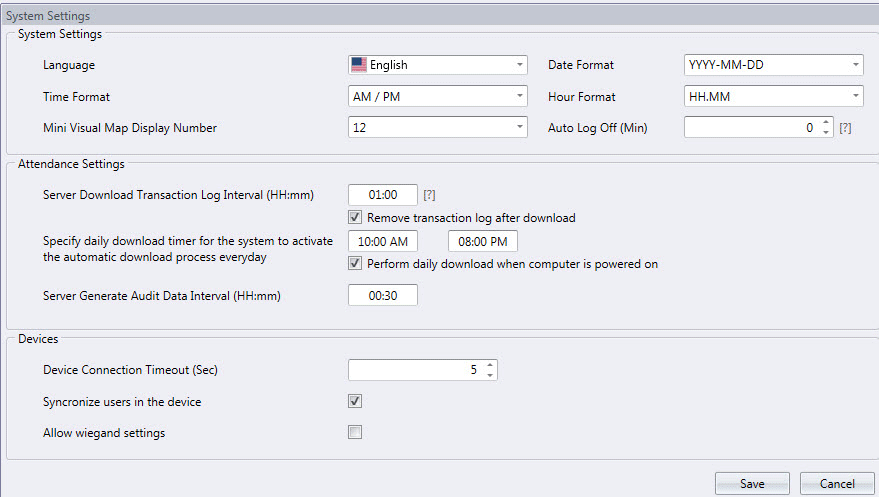The image size is (880, 497).
Task: Disable Syncronize users in the device
Action: tap(355, 401)
